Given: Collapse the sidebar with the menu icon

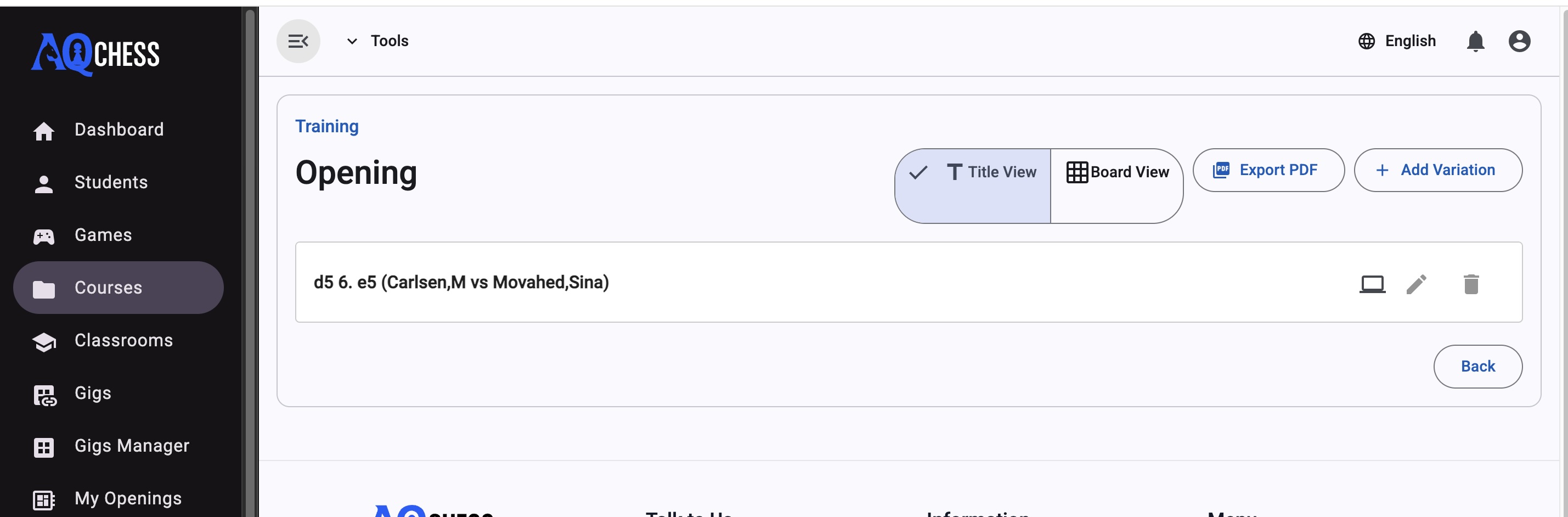Looking at the screenshot, I should point(298,41).
